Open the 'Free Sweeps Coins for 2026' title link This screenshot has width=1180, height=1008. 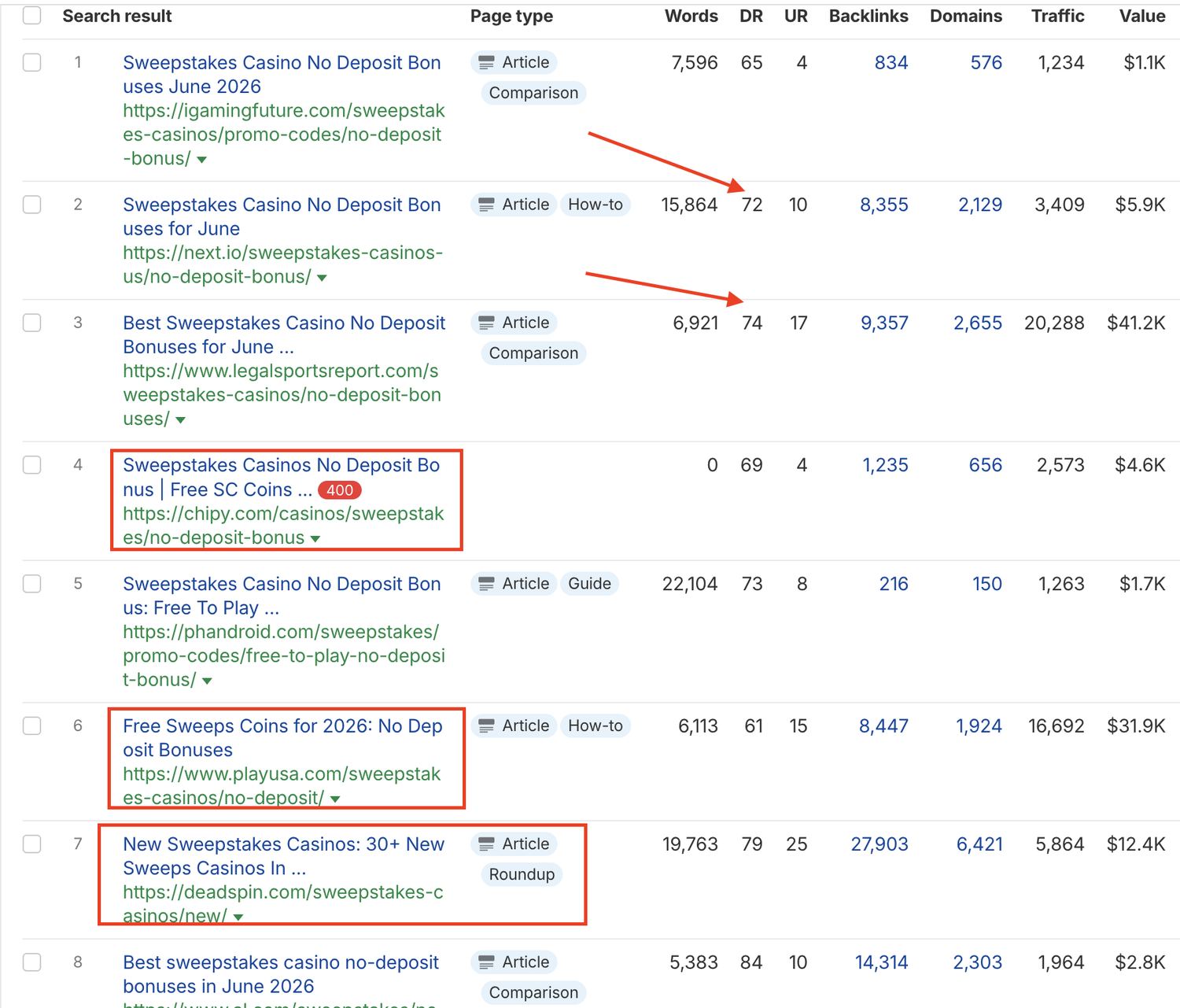click(282, 737)
